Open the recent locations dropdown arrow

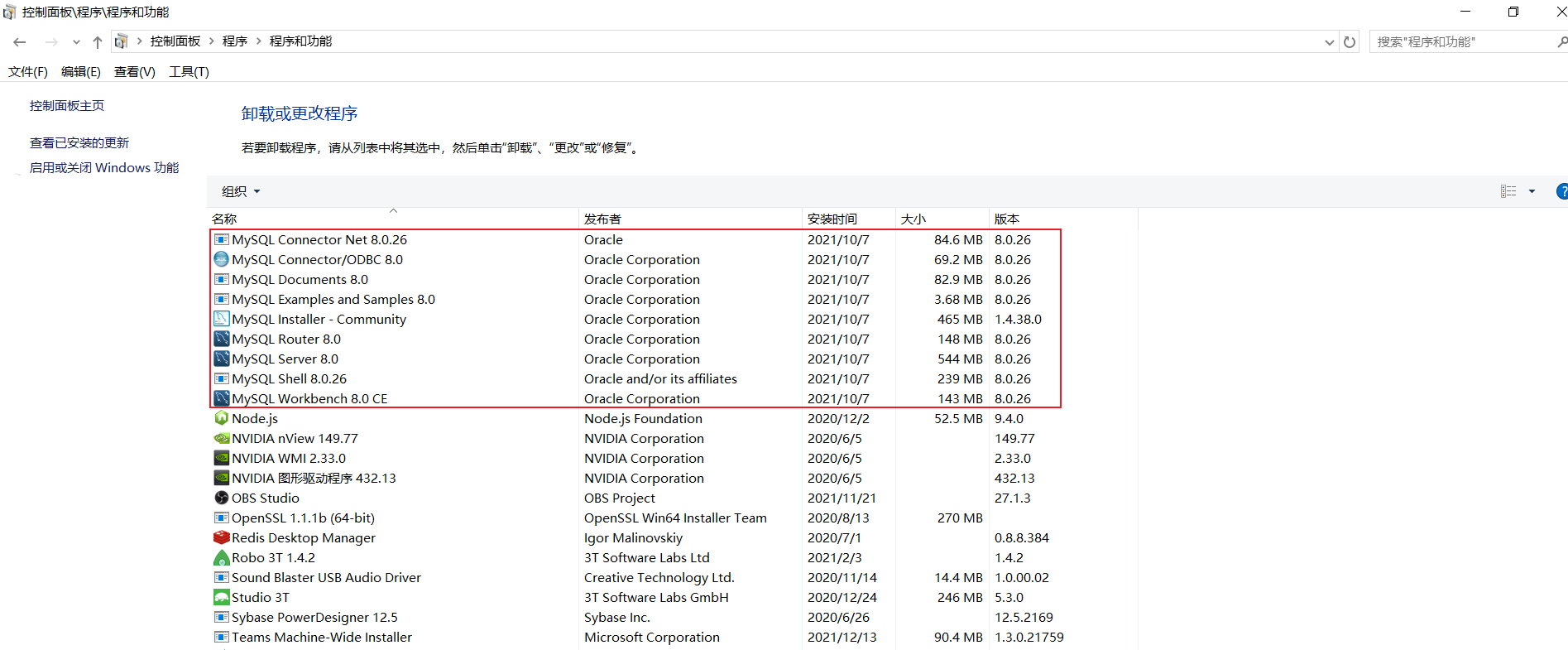pyautogui.click(x=76, y=41)
